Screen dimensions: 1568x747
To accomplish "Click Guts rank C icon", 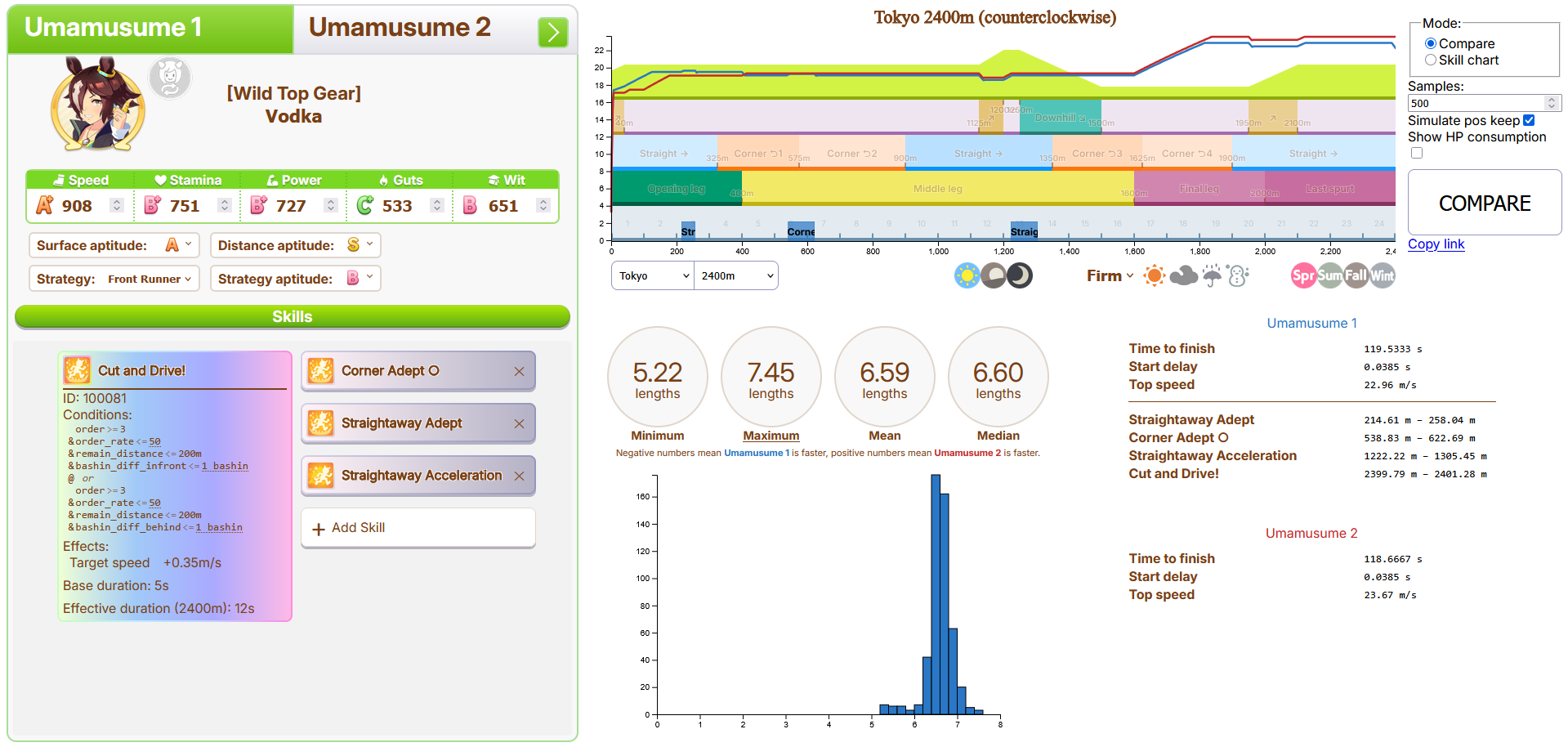I will coord(365,205).
